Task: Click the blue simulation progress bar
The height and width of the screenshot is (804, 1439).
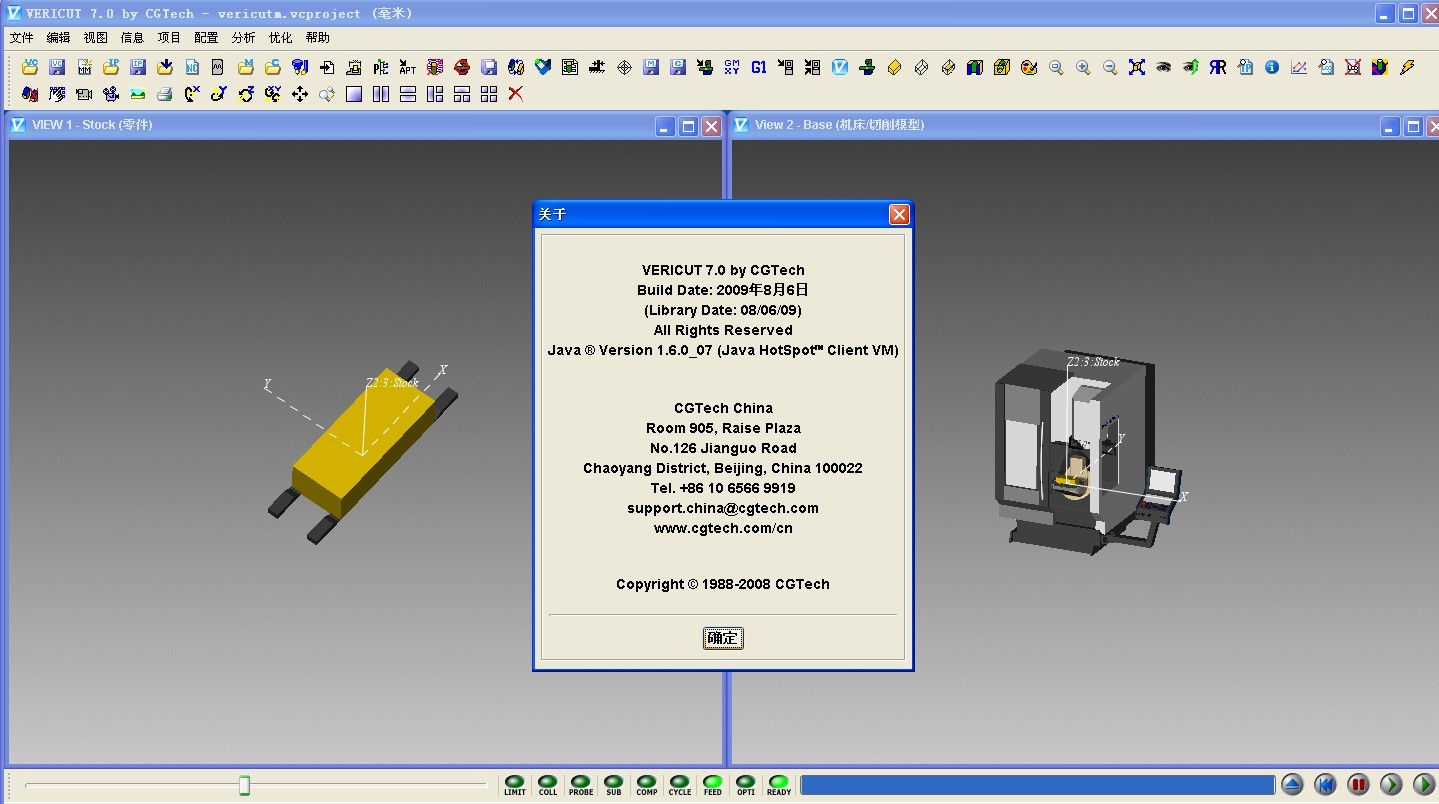Action: pos(1038,785)
